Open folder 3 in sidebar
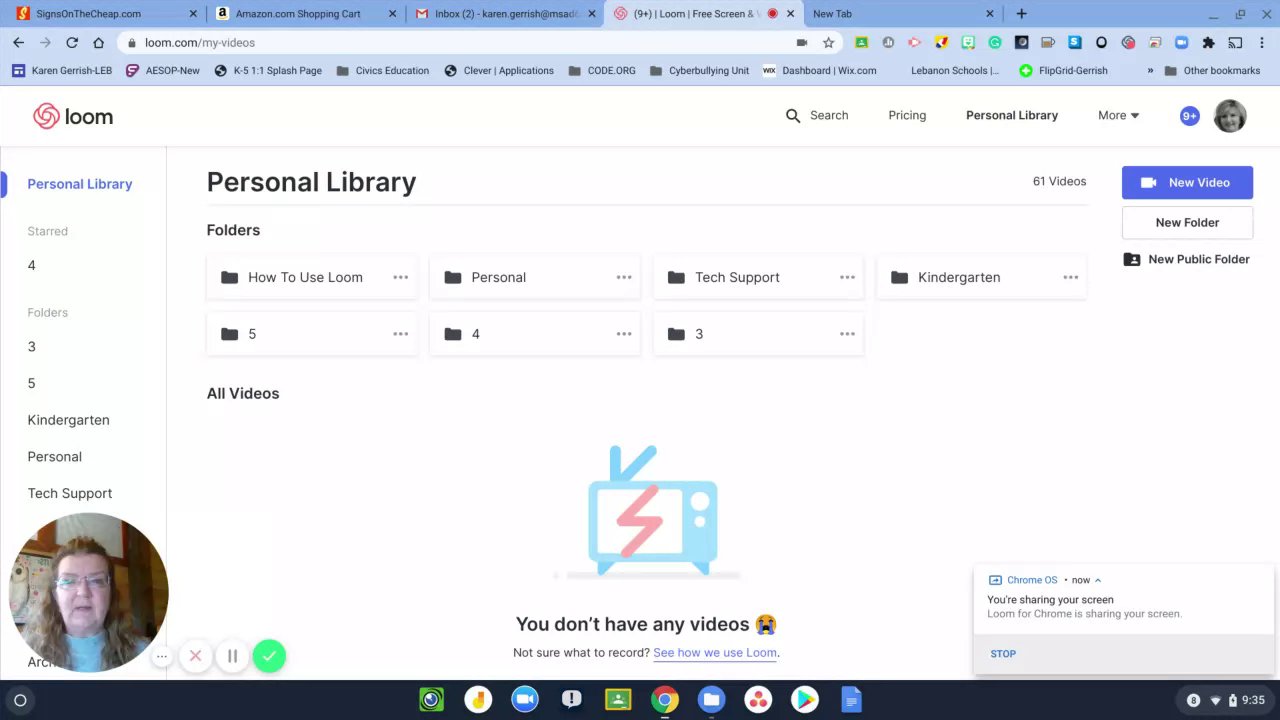This screenshot has height=720, width=1280. coord(32,346)
